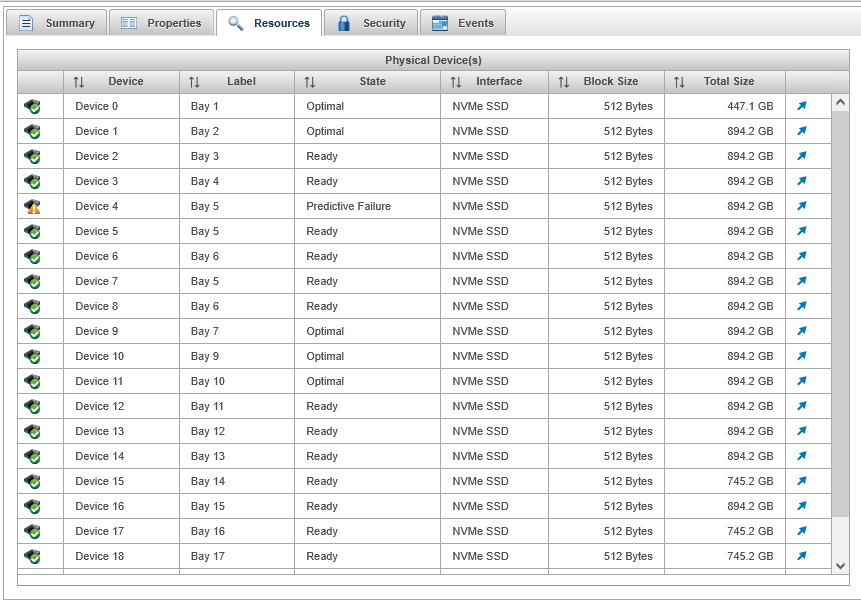Viewport: 861px width, 603px height.
Task: Click the green check icon for Device 1
Action: [x=33, y=132]
